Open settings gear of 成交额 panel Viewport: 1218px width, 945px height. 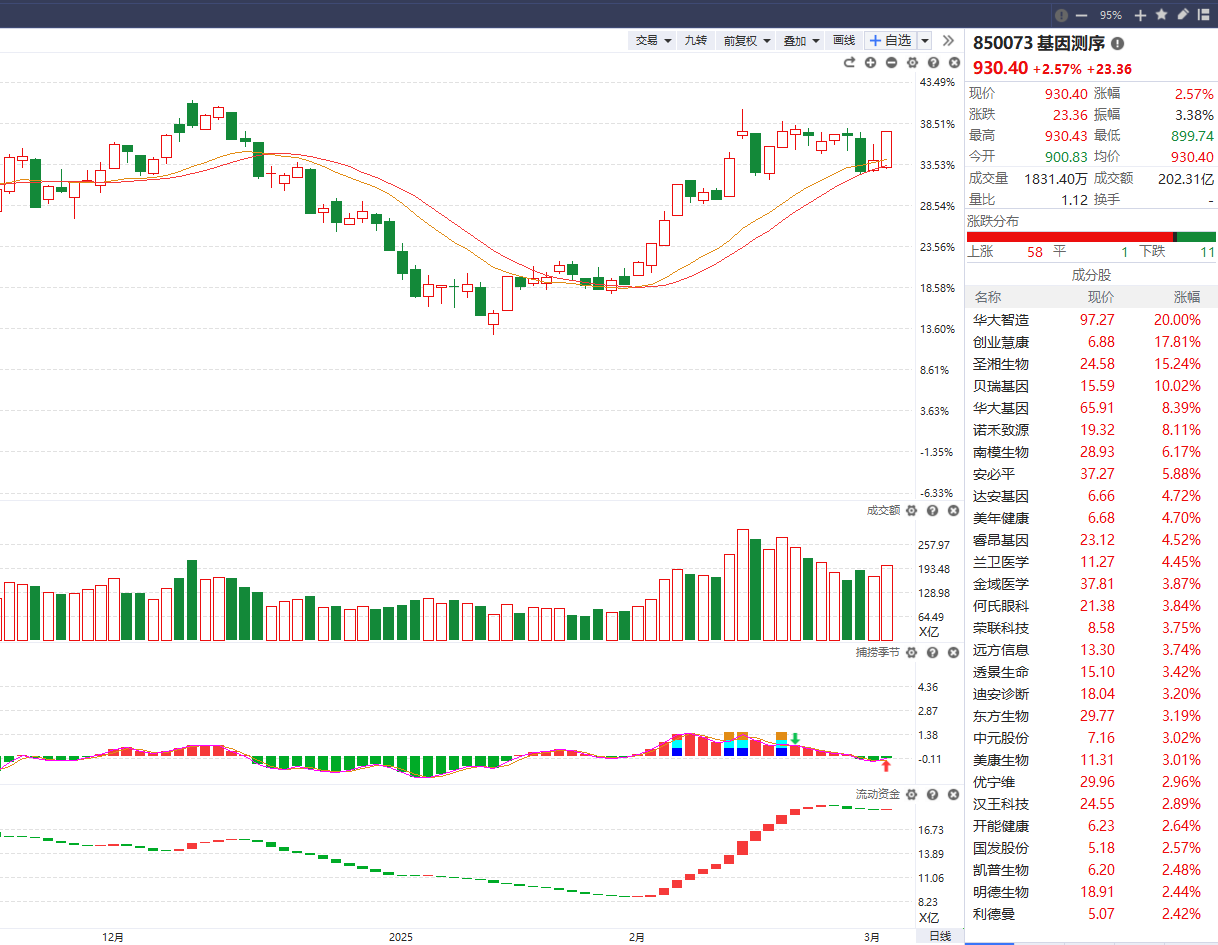pos(911,510)
